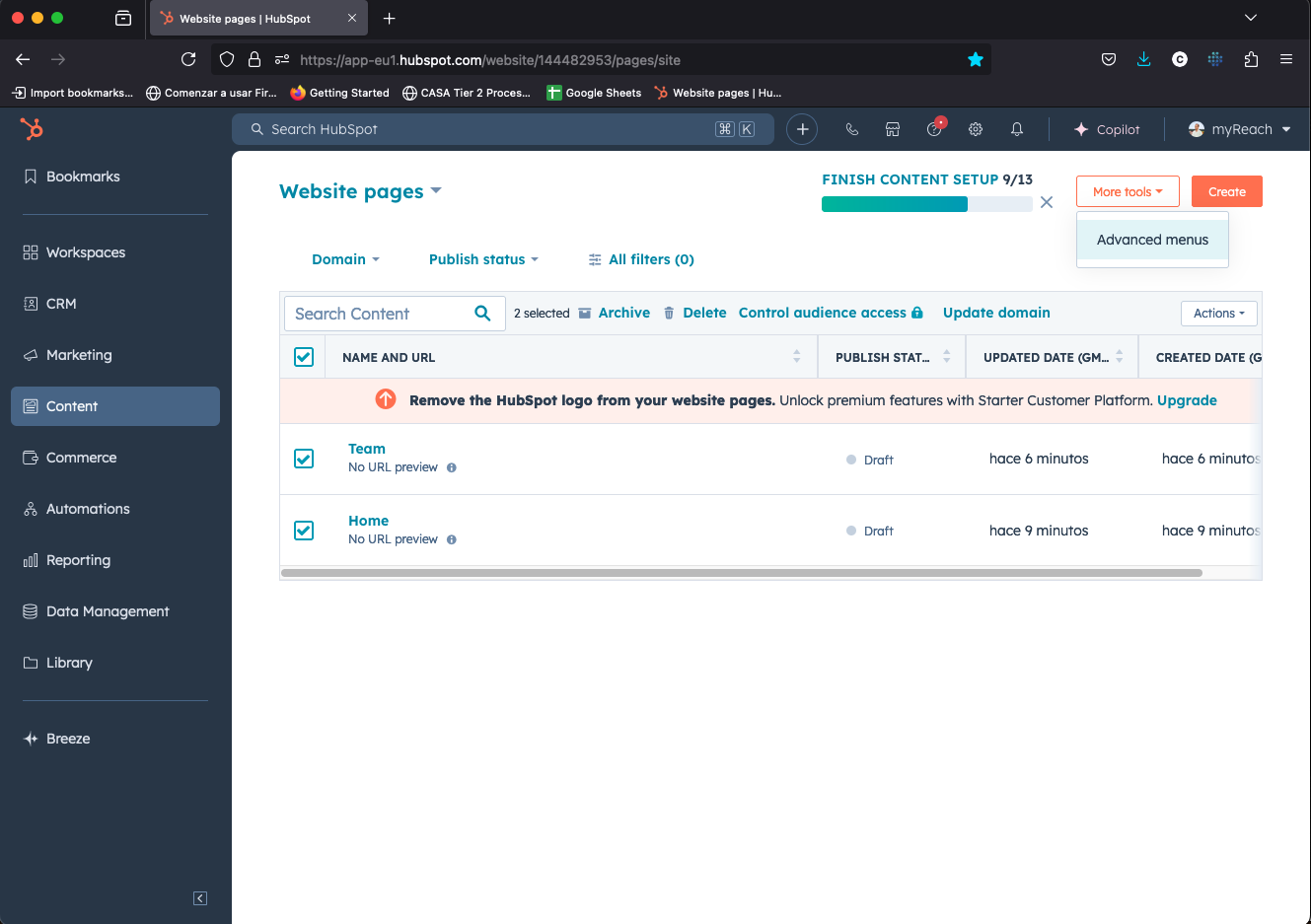Click the orange Create button
Viewport: 1311px width, 924px height.
point(1226,191)
